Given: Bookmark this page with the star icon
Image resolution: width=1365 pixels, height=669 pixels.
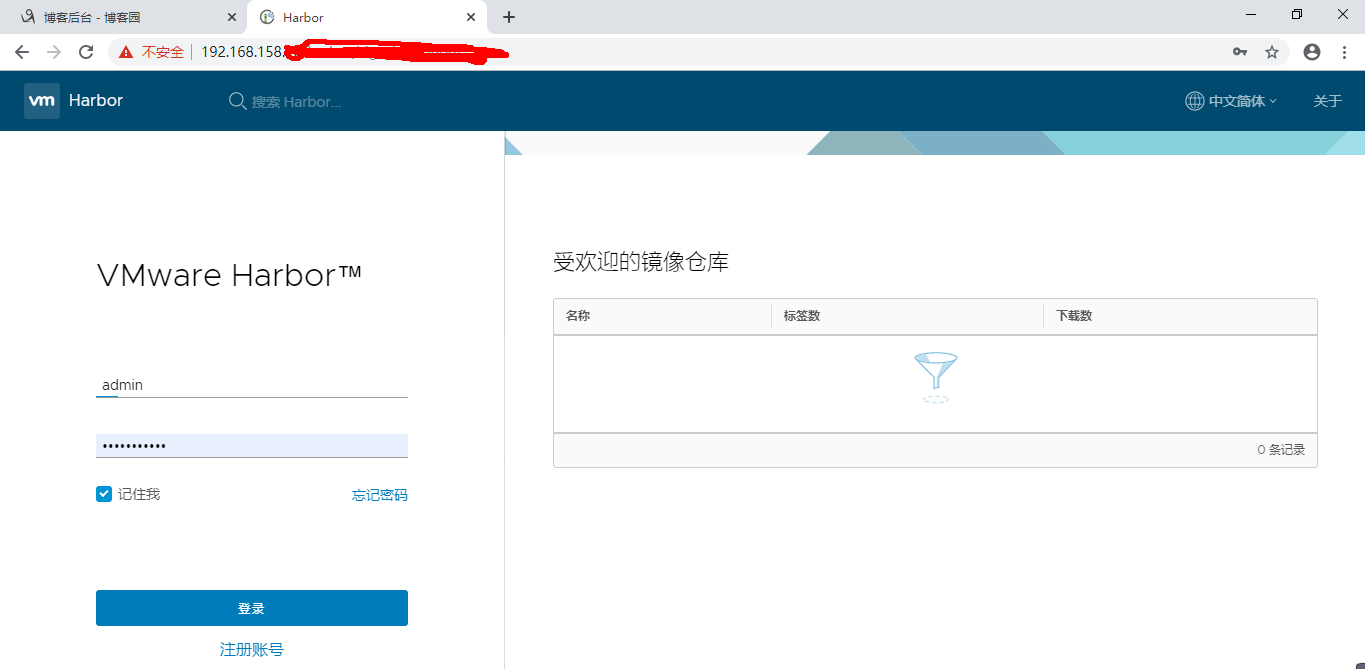Looking at the screenshot, I should (1272, 52).
